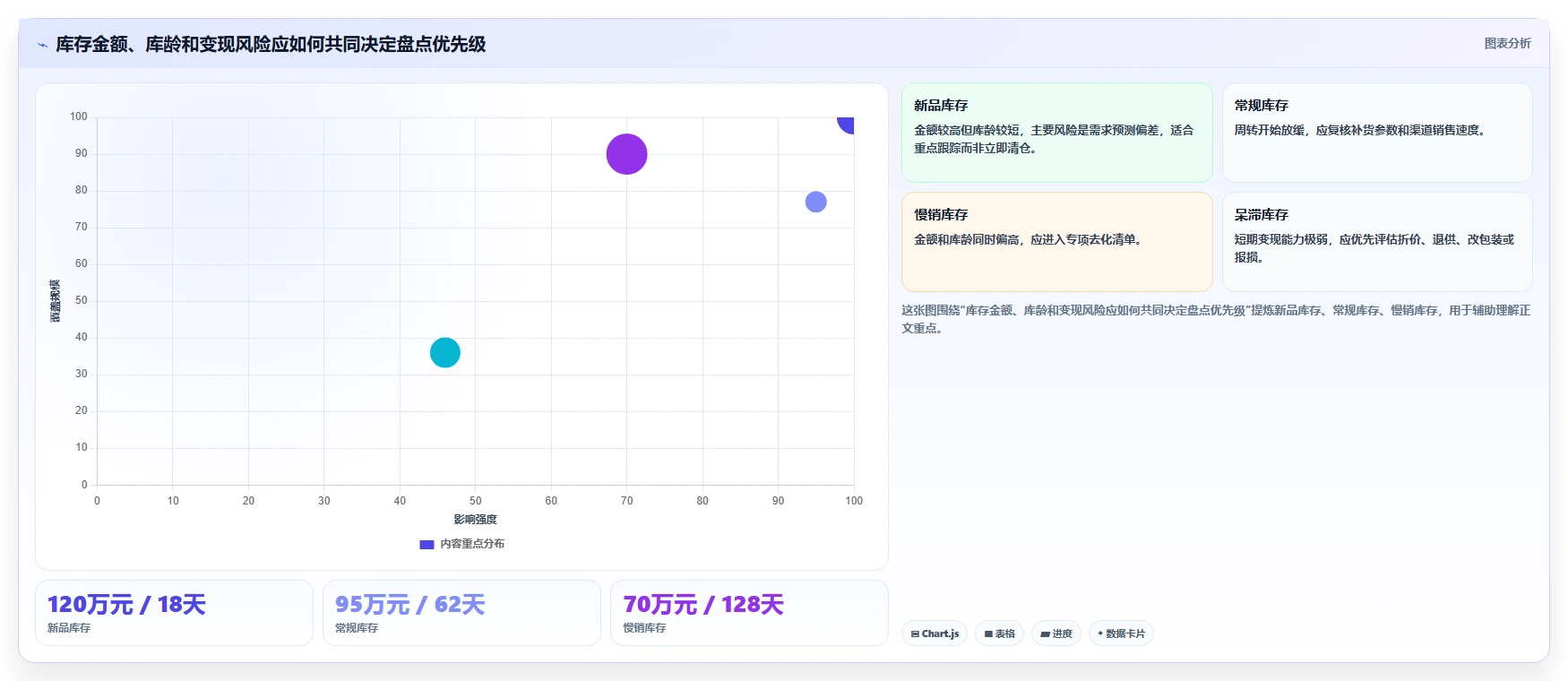Click the 进度 tag
Image resolution: width=1568 pixels, height=681 pixels.
(1056, 634)
